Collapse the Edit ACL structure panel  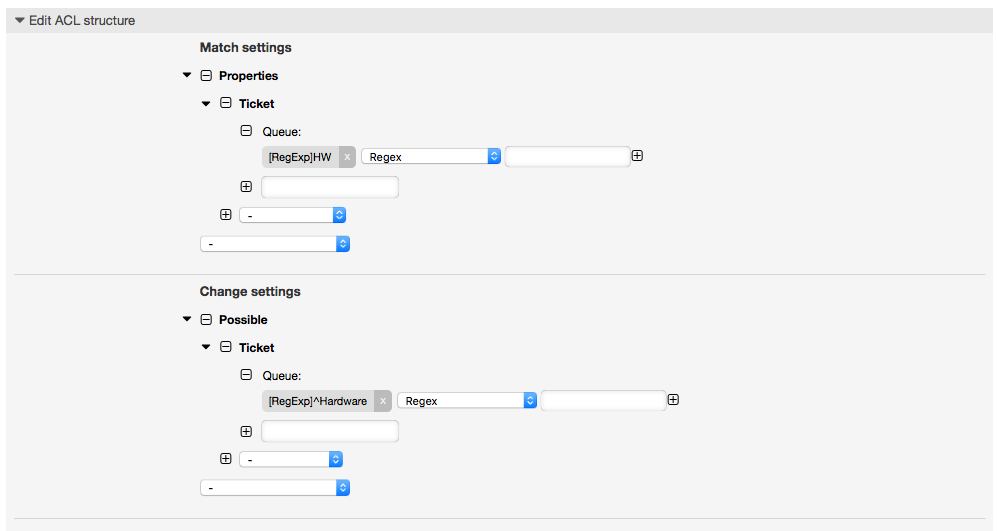pos(20,20)
